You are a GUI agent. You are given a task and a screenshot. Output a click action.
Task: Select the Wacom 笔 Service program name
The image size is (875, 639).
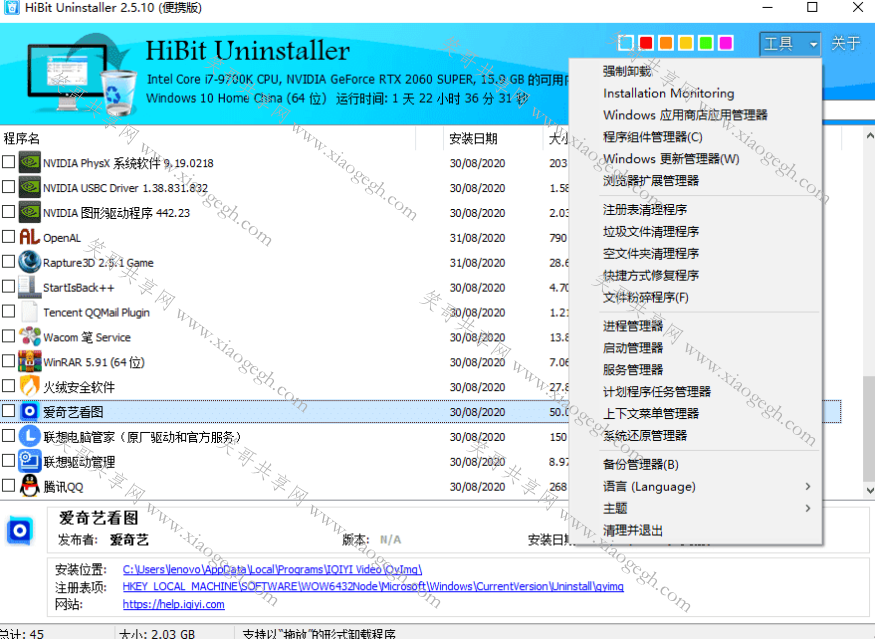87,337
